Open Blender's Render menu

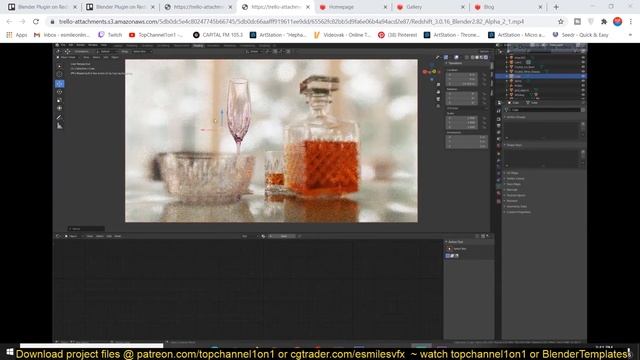coord(80,45)
